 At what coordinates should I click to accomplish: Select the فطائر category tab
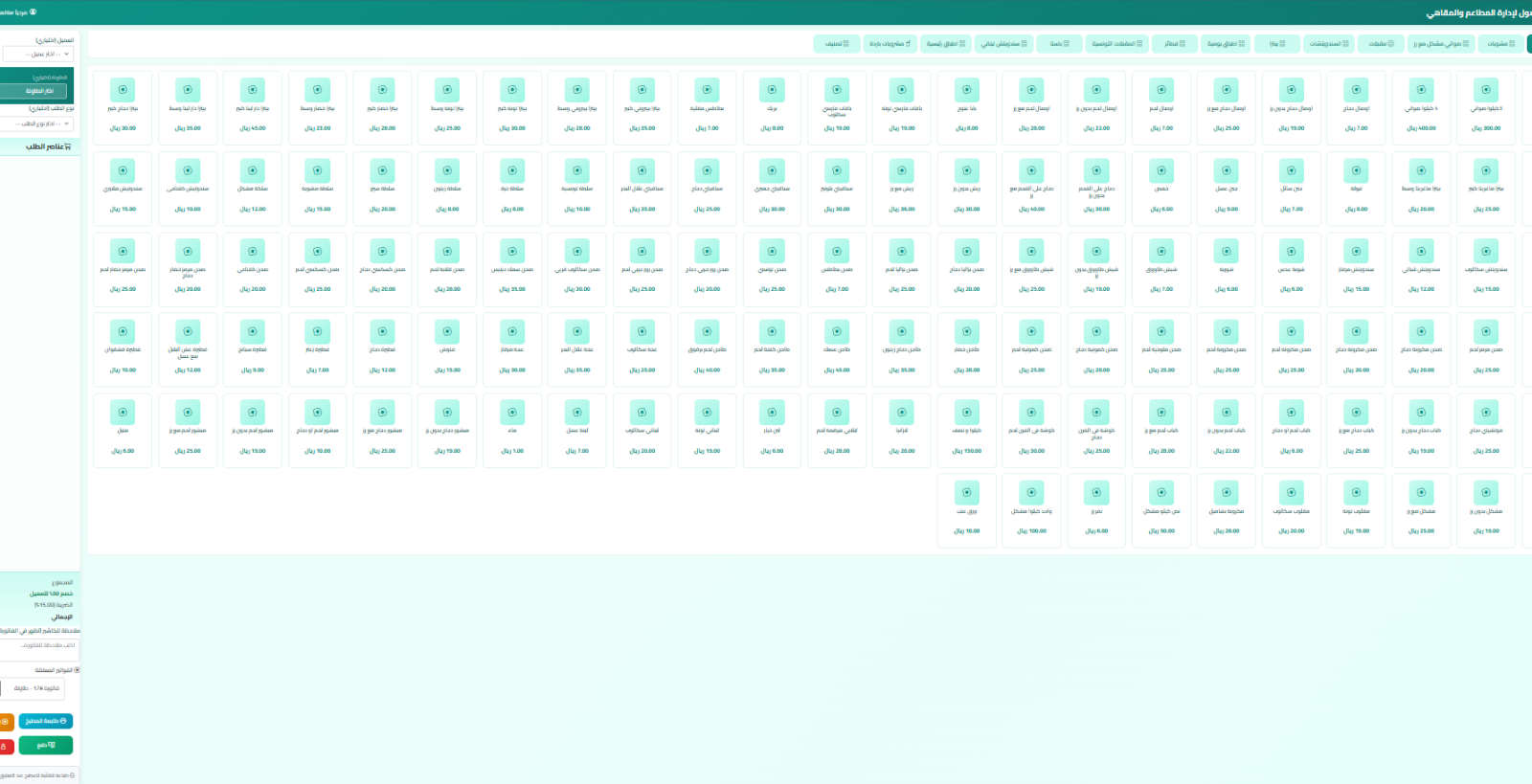[x=1174, y=44]
